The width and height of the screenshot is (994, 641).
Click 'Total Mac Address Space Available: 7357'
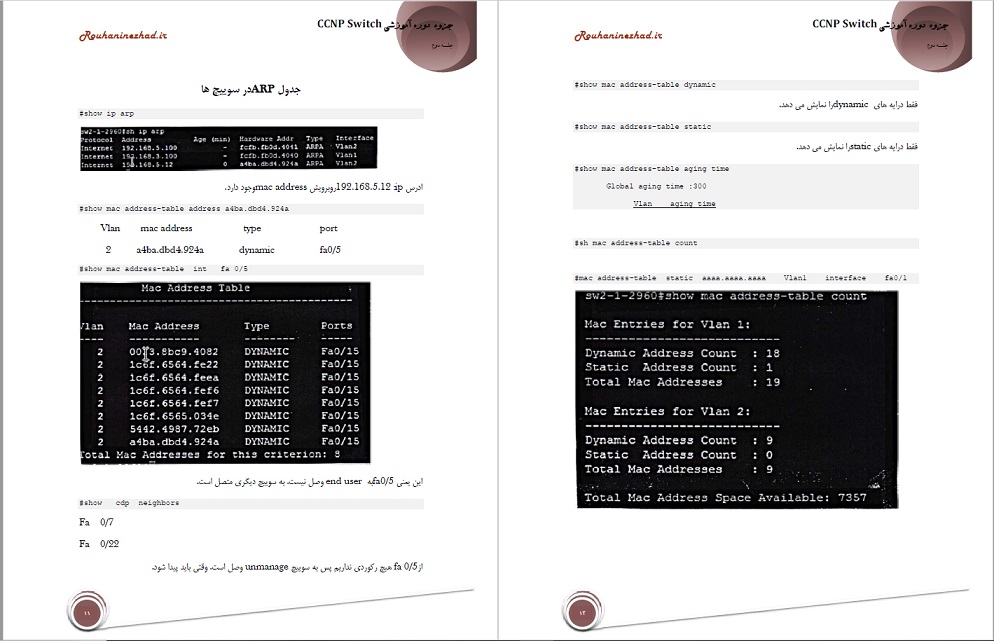pos(725,498)
